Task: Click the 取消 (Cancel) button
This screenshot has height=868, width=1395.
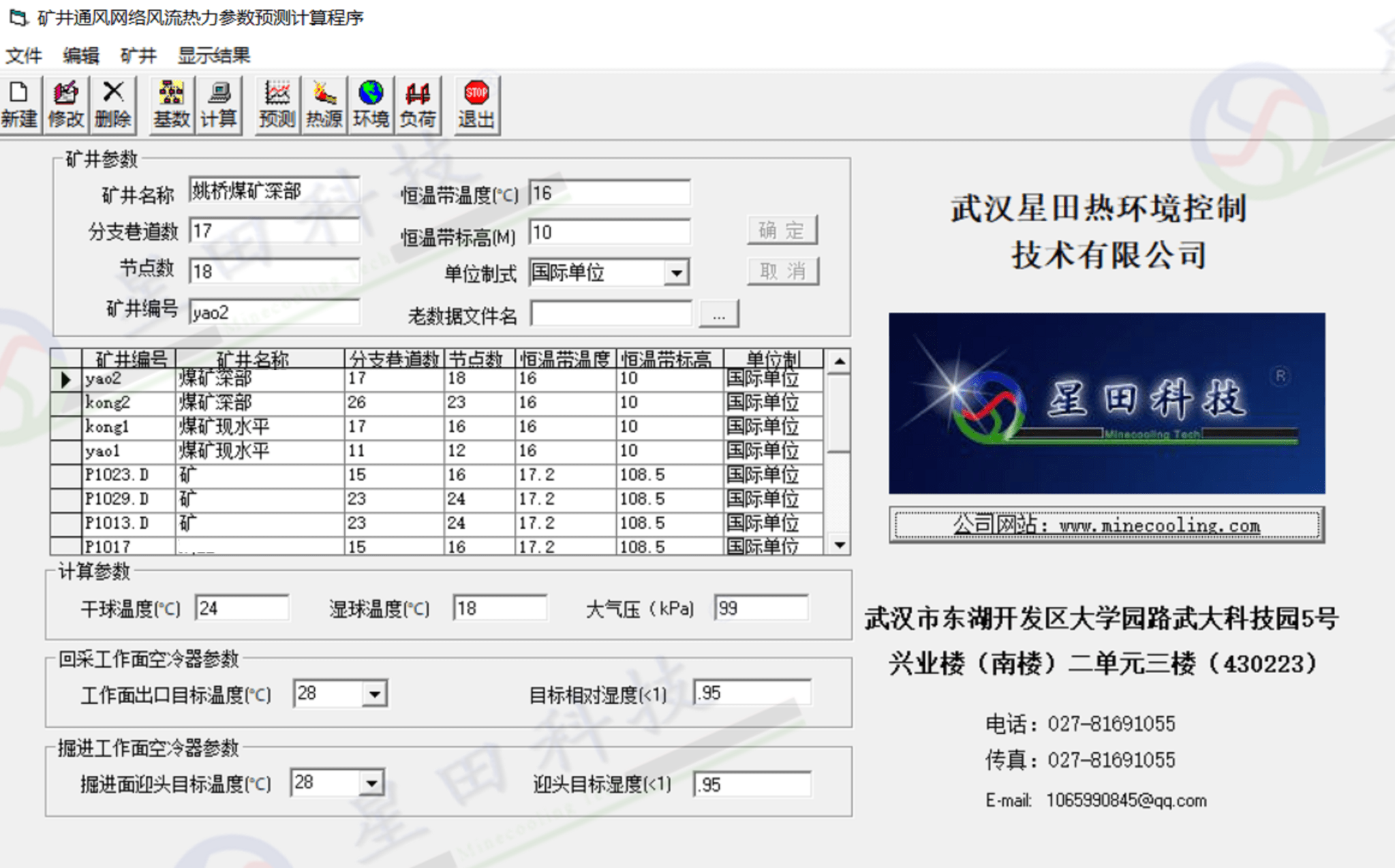Action: (x=782, y=272)
